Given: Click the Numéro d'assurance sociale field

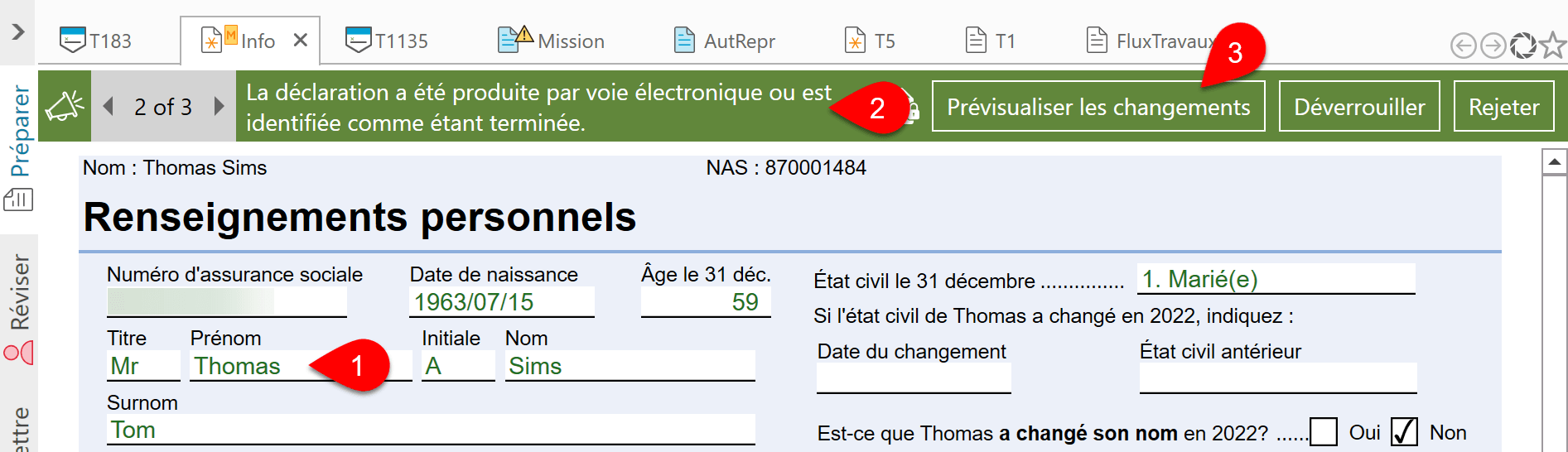Looking at the screenshot, I should (x=226, y=301).
